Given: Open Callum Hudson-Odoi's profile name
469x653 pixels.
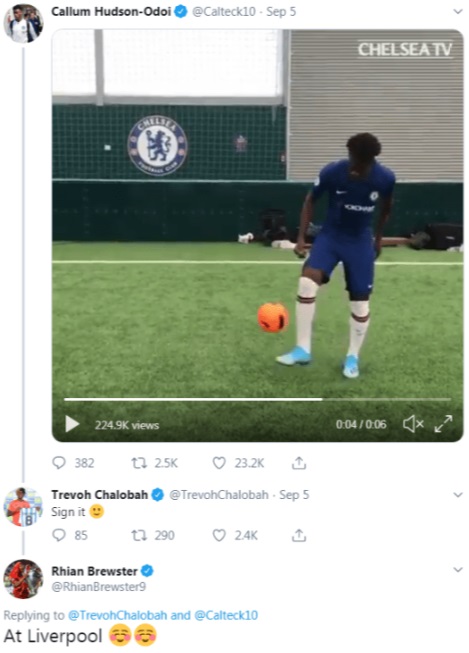Looking at the screenshot, I should coord(111,12).
